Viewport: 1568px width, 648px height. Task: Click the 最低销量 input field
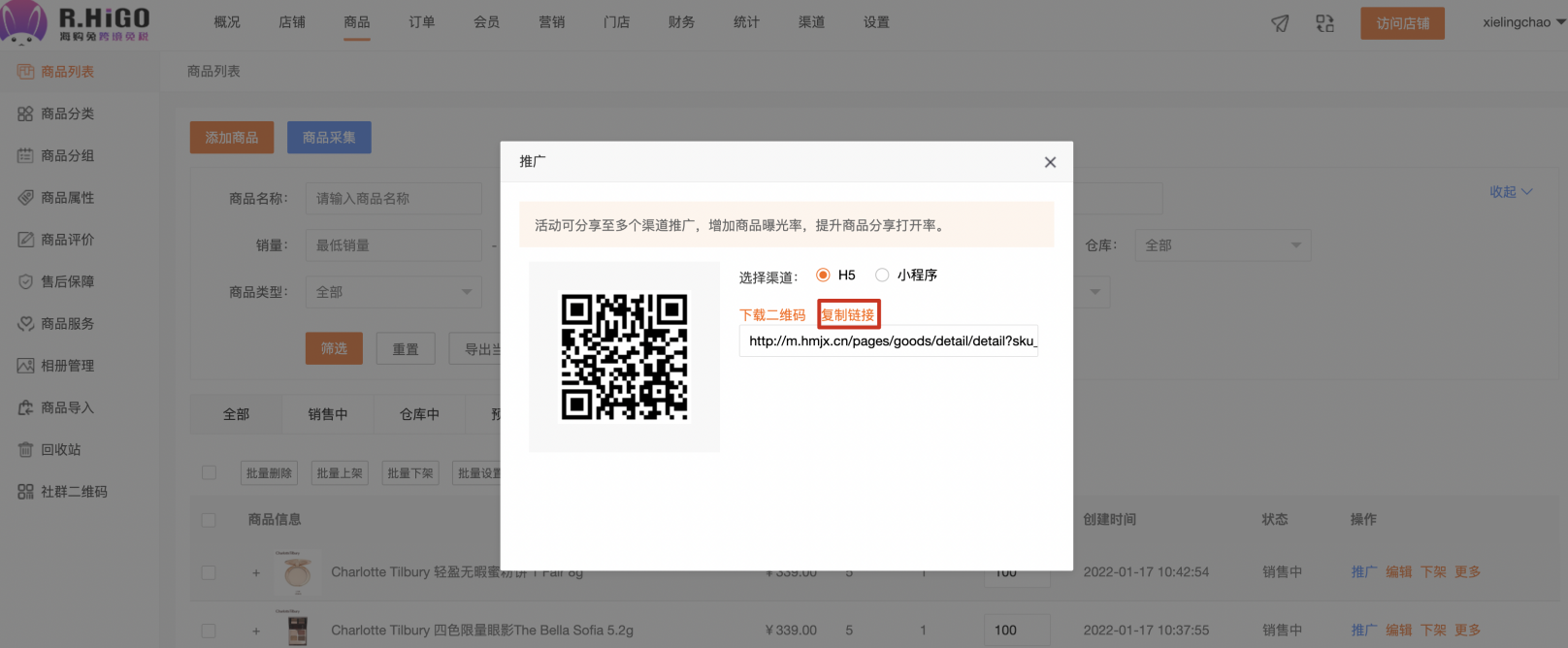394,245
